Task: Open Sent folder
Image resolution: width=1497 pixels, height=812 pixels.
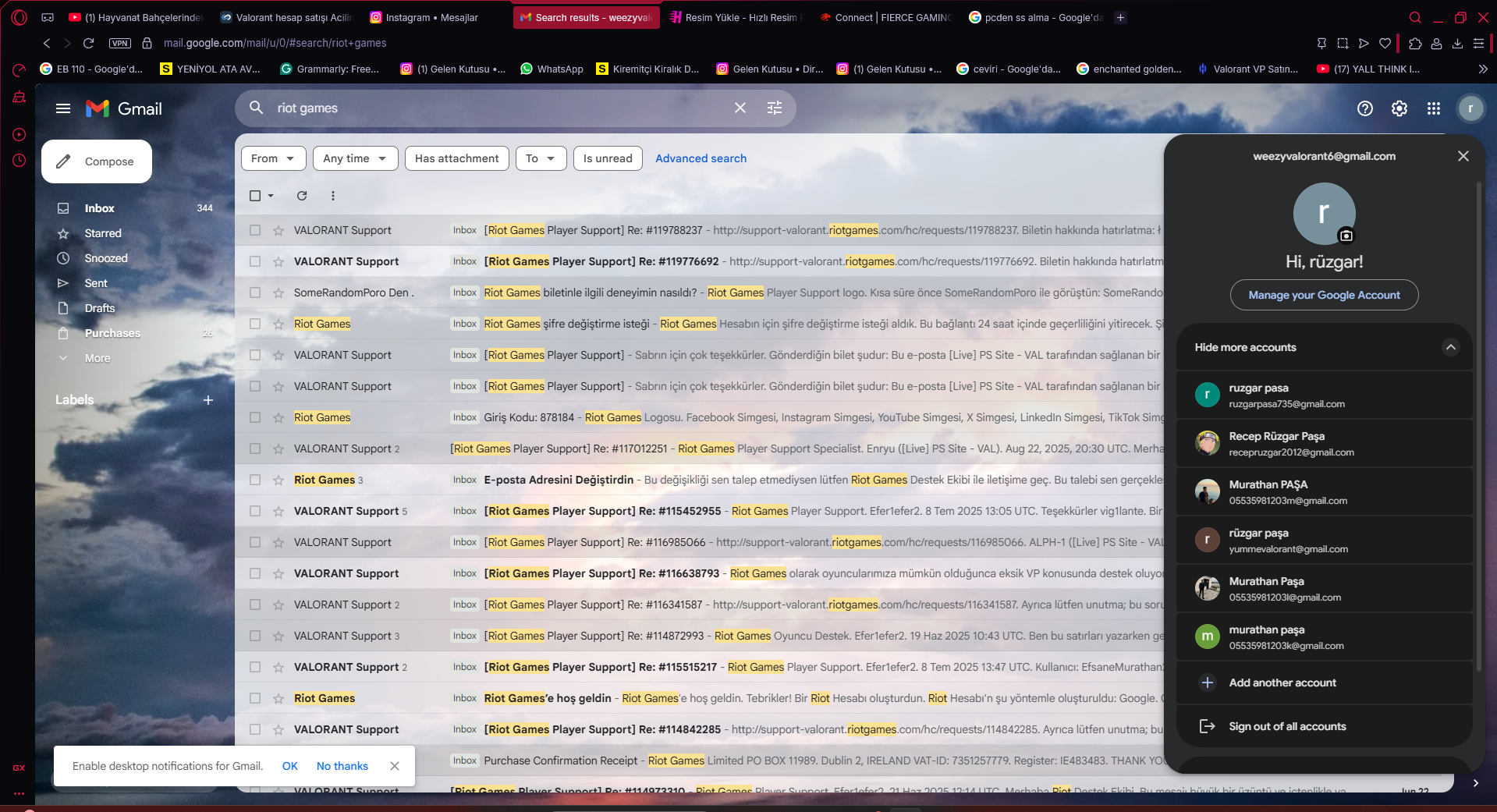Action: tap(96, 283)
